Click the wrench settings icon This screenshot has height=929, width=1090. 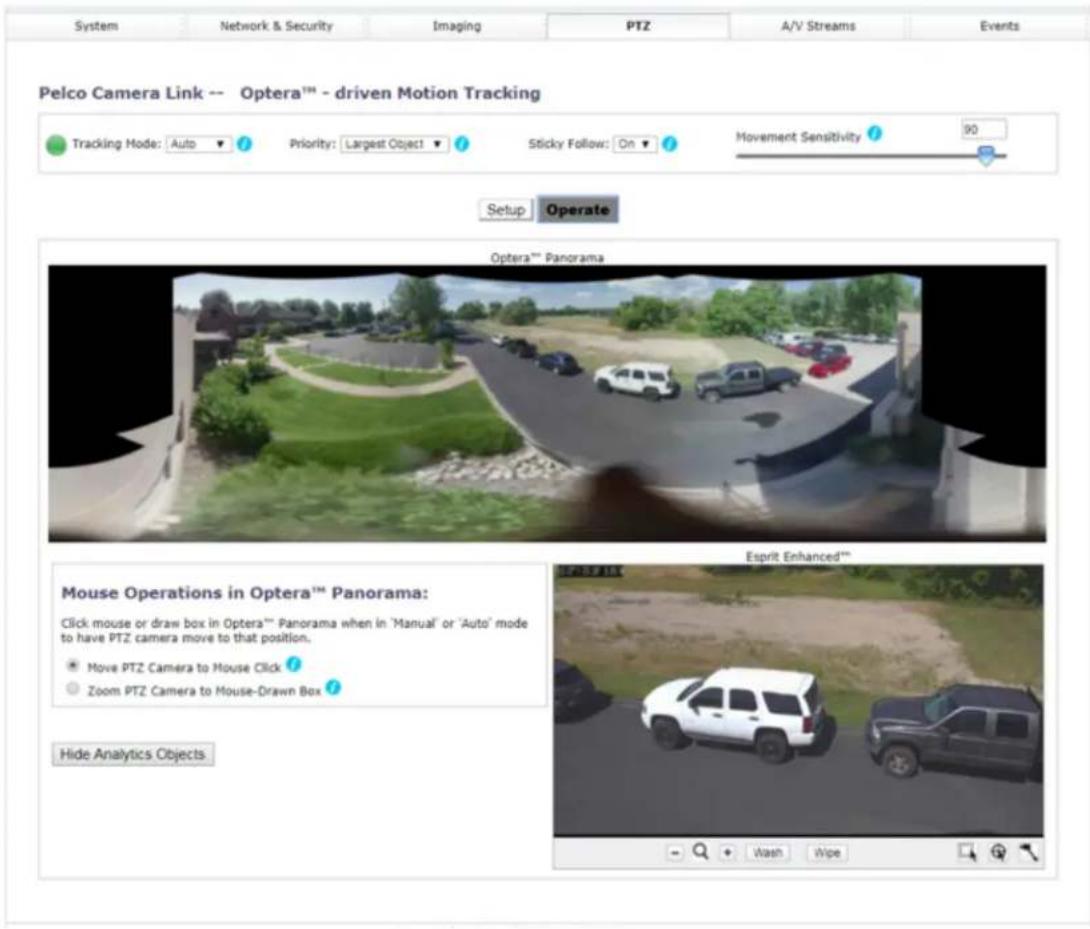[x=1029, y=853]
